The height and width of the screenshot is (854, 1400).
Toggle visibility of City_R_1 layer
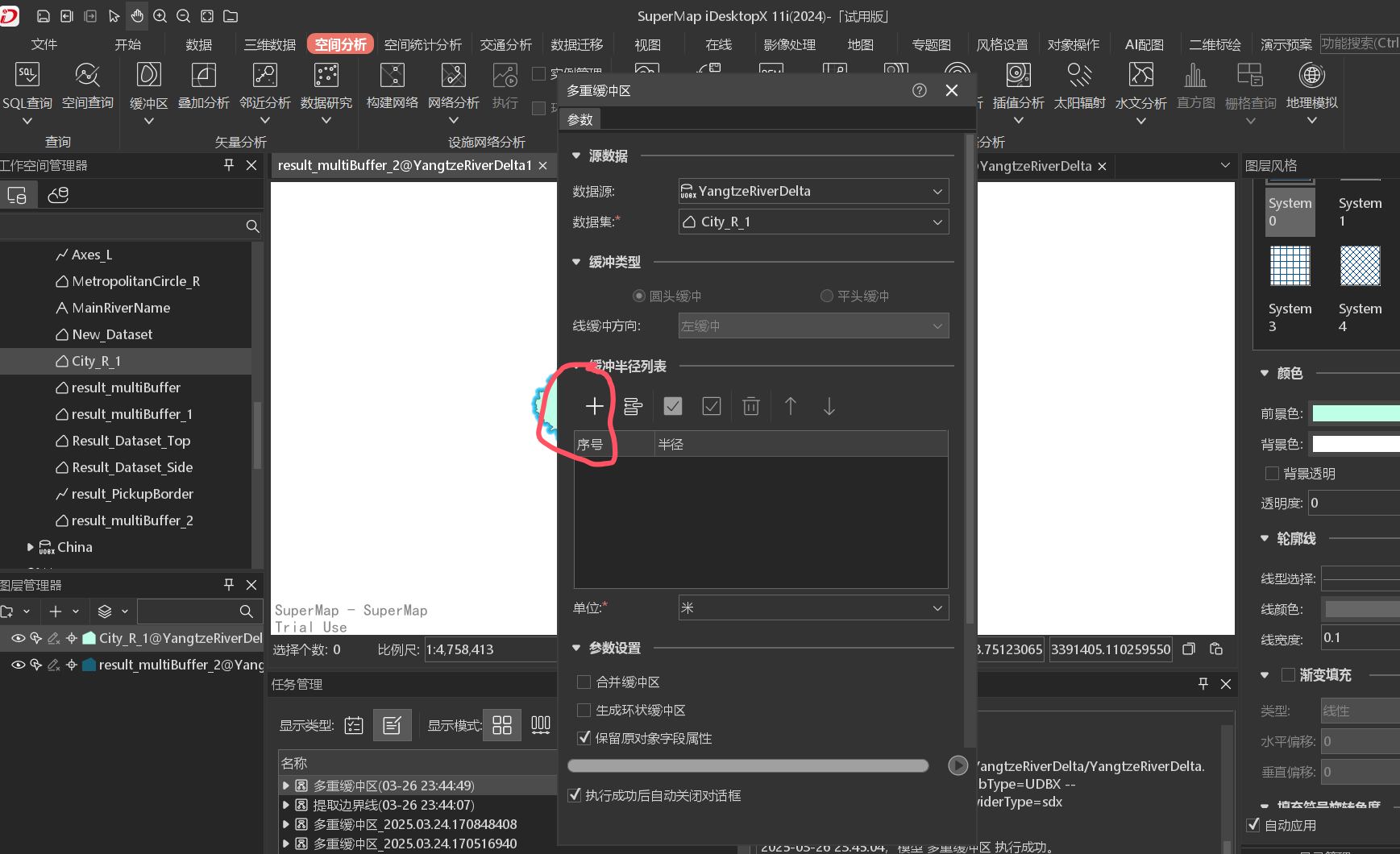click(x=17, y=638)
